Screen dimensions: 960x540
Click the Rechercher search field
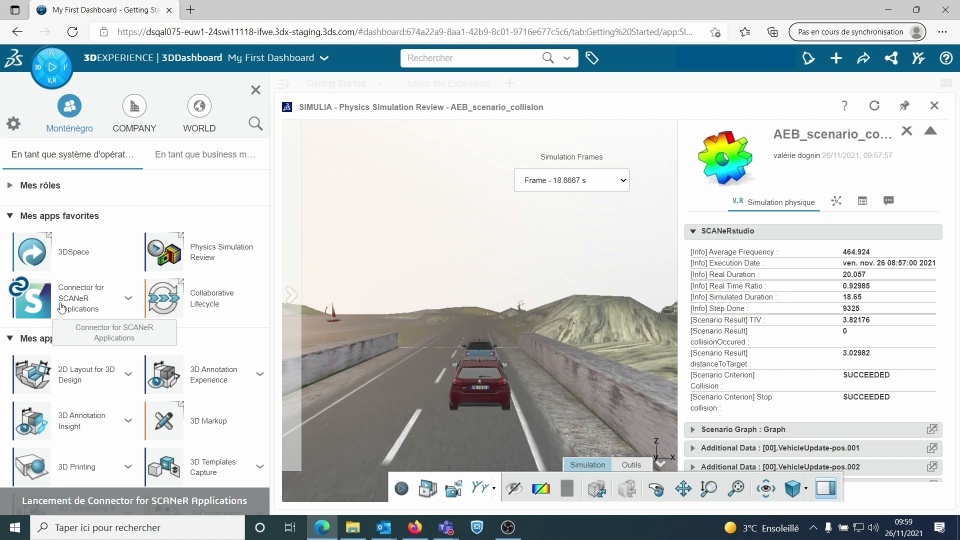(471, 58)
